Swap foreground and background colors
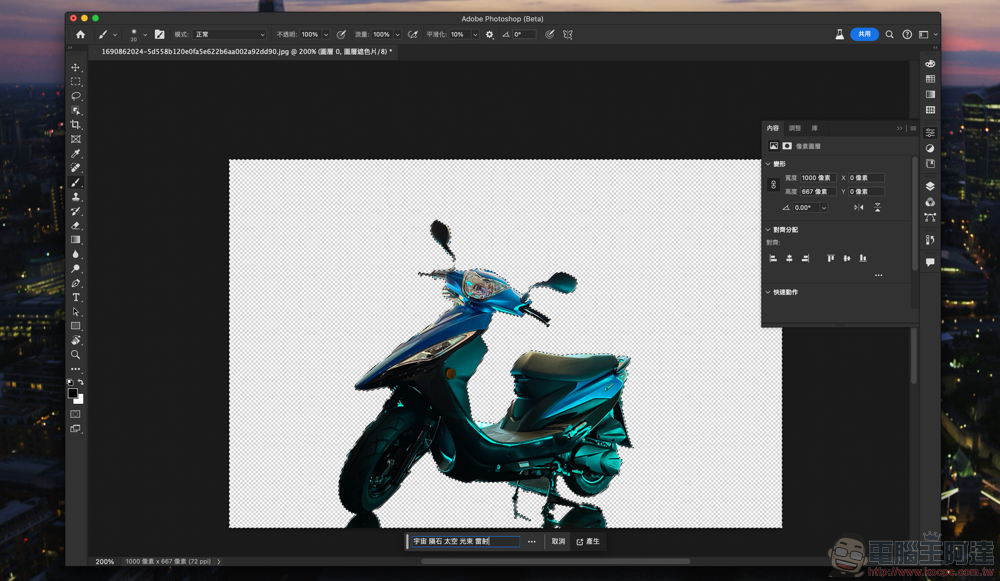 coord(80,382)
